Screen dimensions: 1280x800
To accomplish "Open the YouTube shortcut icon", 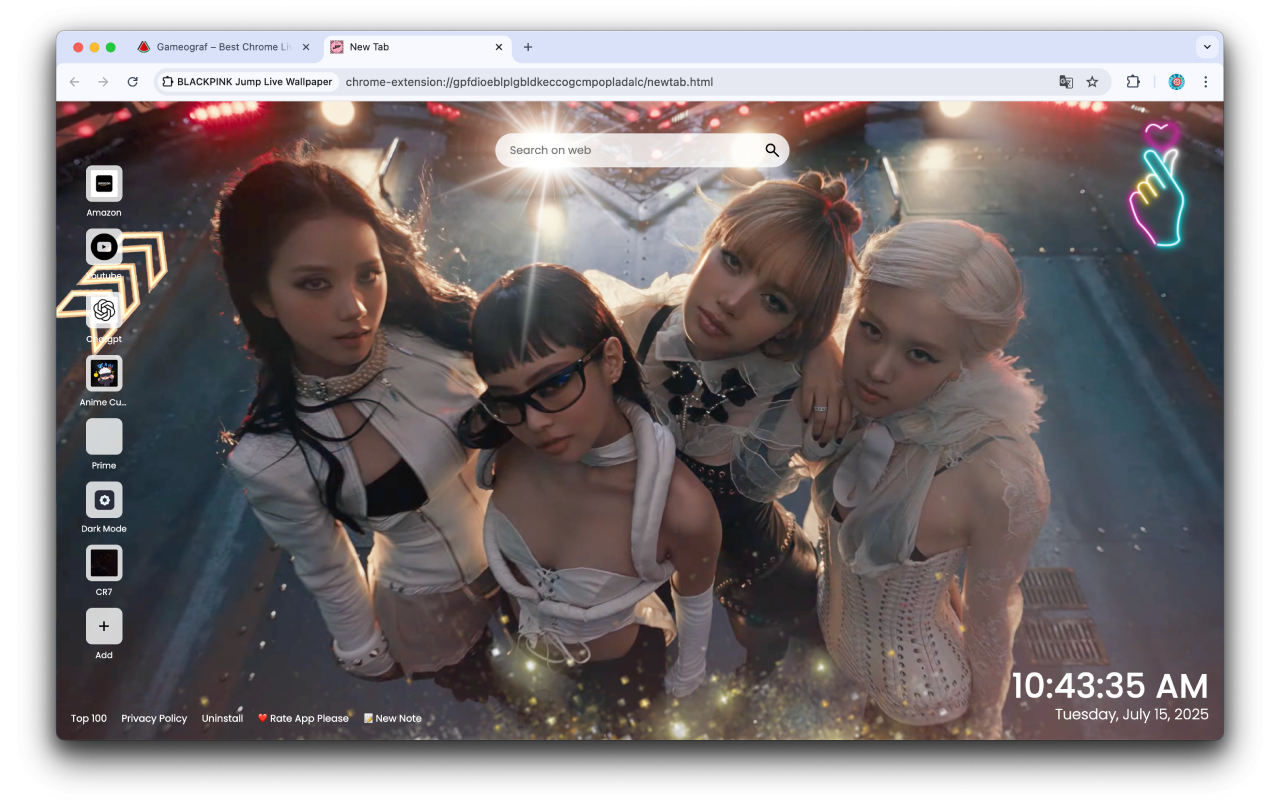I will (104, 247).
